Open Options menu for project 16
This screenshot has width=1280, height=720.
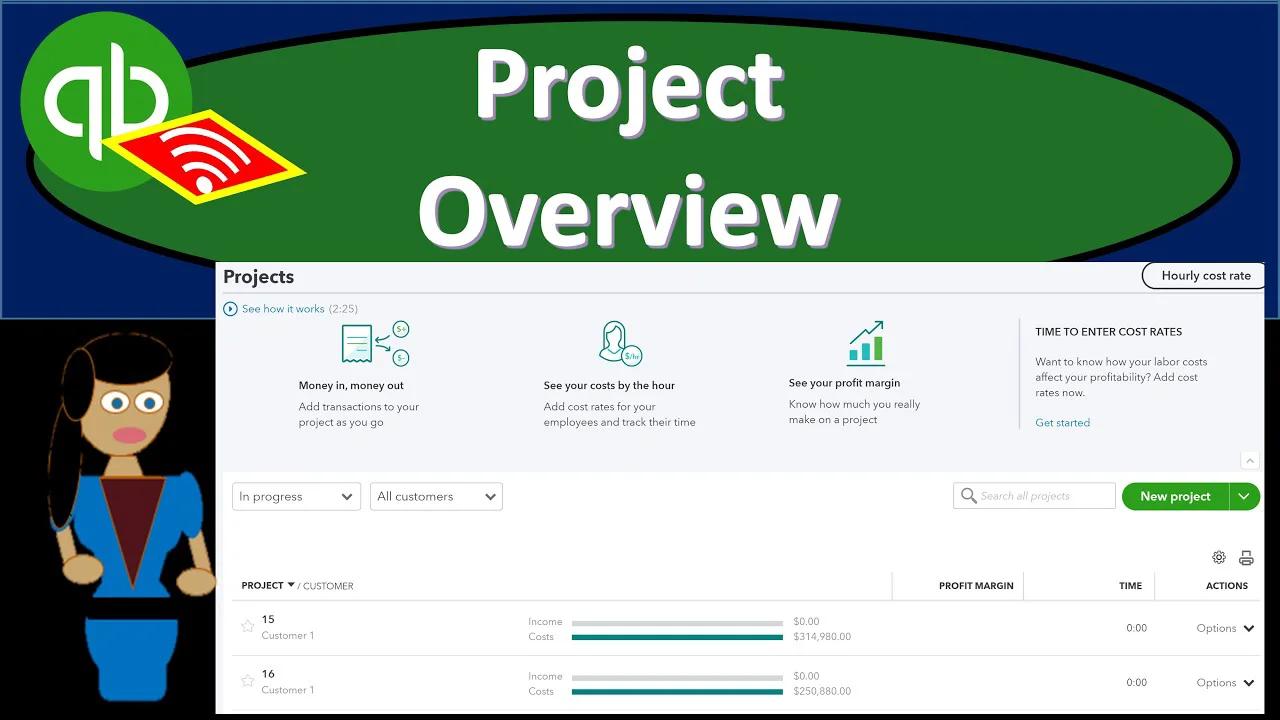(1225, 682)
